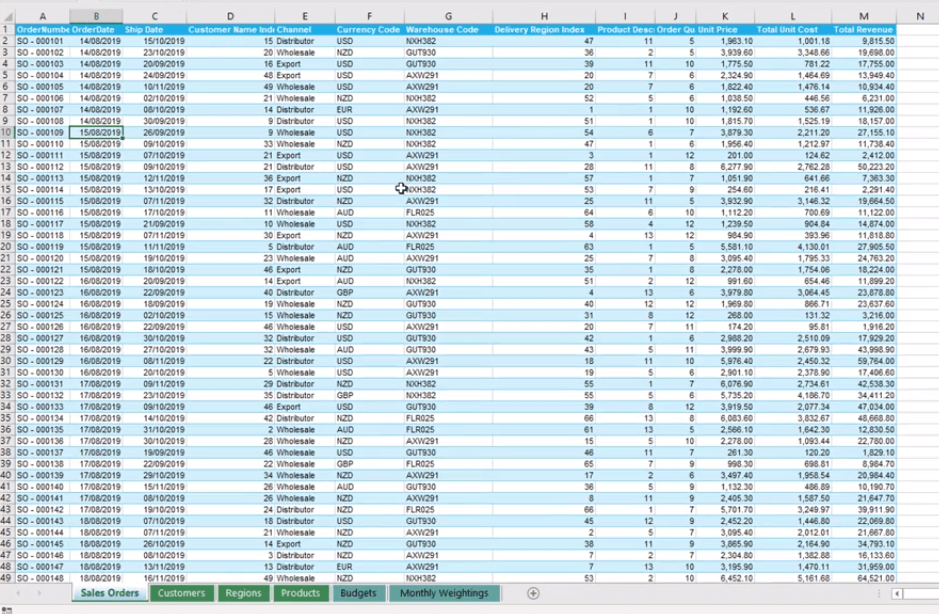
Task: Click Export channel in row SO - 000103
Action: click(305, 64)
